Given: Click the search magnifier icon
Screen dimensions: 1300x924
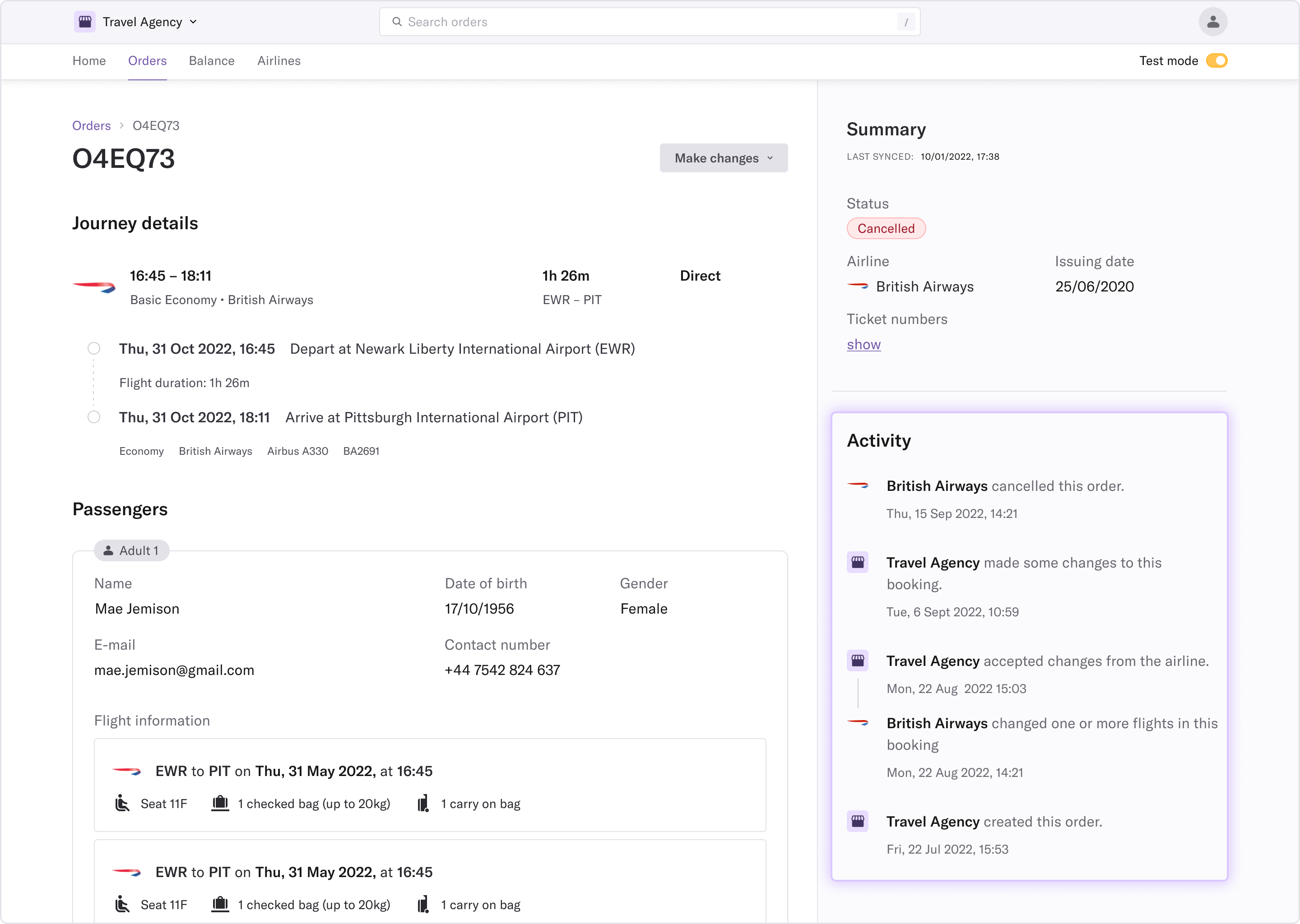Looking at the screenshot, I should pos(397,22).
